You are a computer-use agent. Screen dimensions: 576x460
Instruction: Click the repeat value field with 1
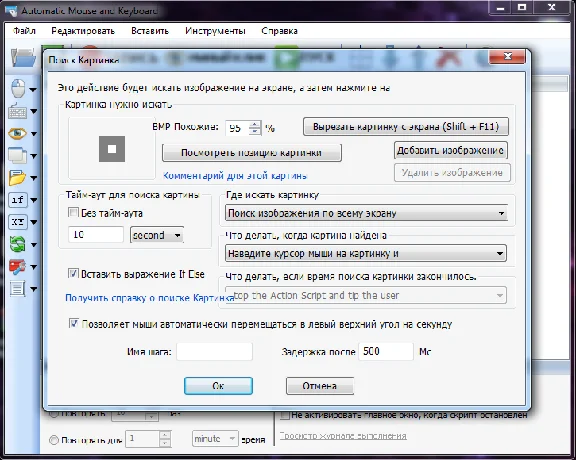[x=143, y=439]
